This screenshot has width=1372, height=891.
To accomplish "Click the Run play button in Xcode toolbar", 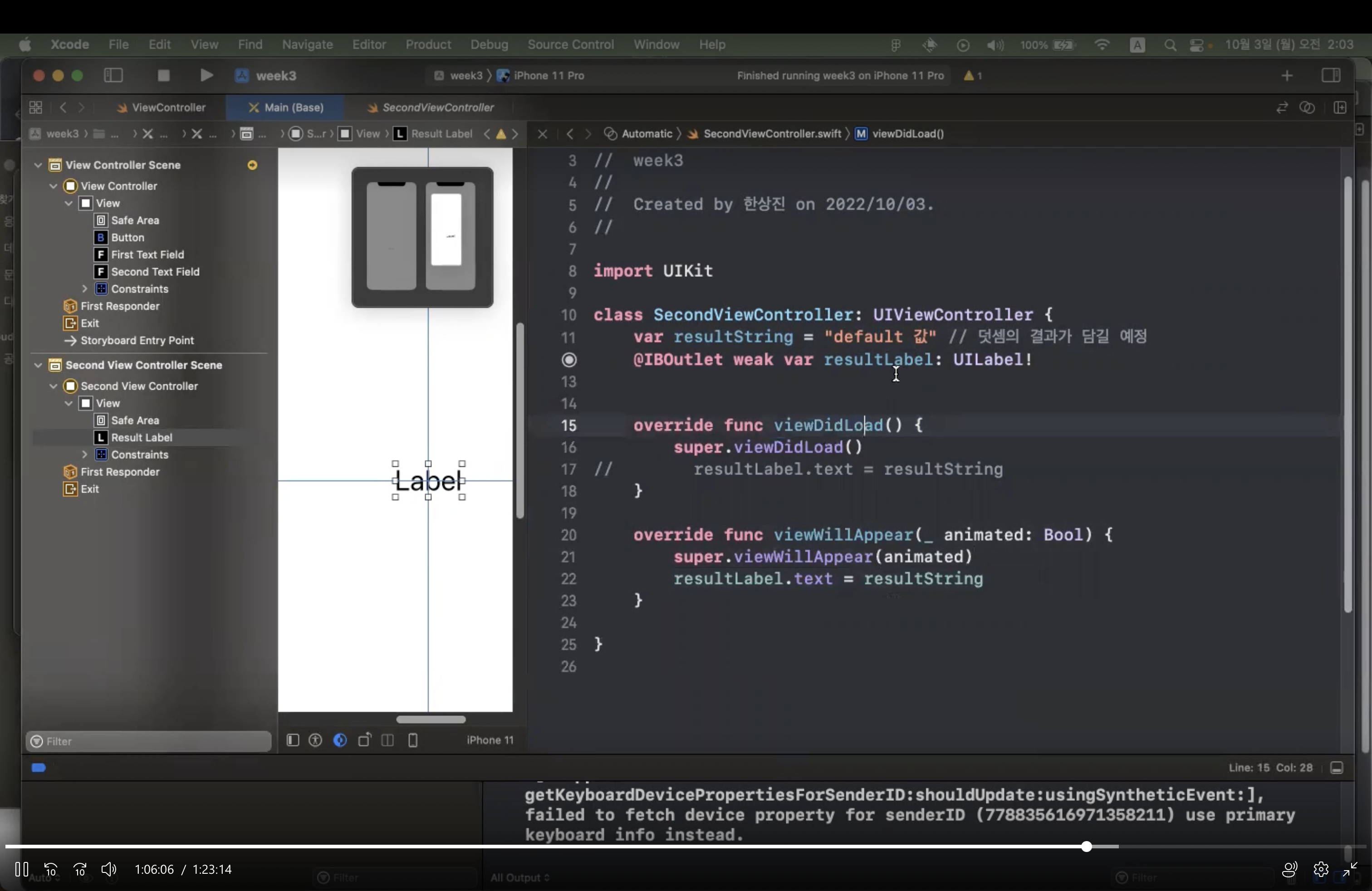I will (x=206, y=75).
